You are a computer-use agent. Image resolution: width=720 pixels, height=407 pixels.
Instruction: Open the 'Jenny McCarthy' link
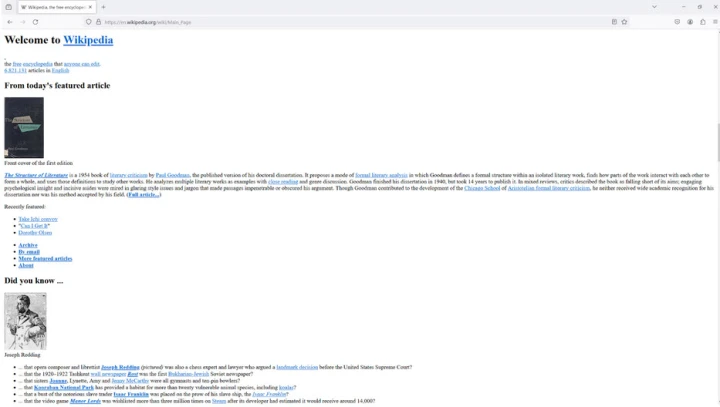[130, 380]
